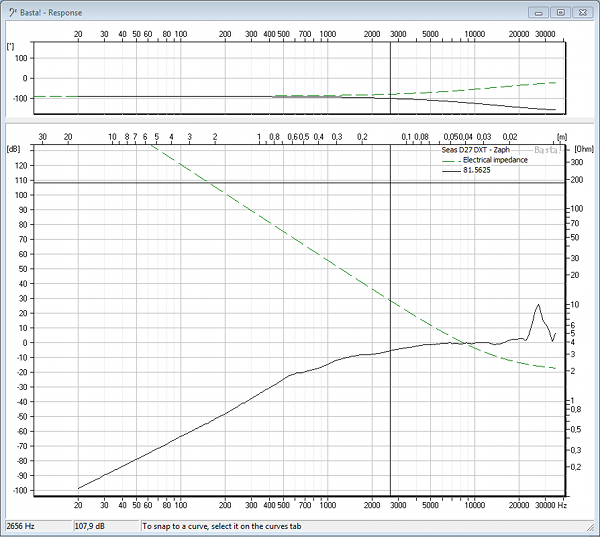The height and width of the screenshot is (537, 600).
Task: Maximize the Basta! Response window
Action: click(561, 12)
